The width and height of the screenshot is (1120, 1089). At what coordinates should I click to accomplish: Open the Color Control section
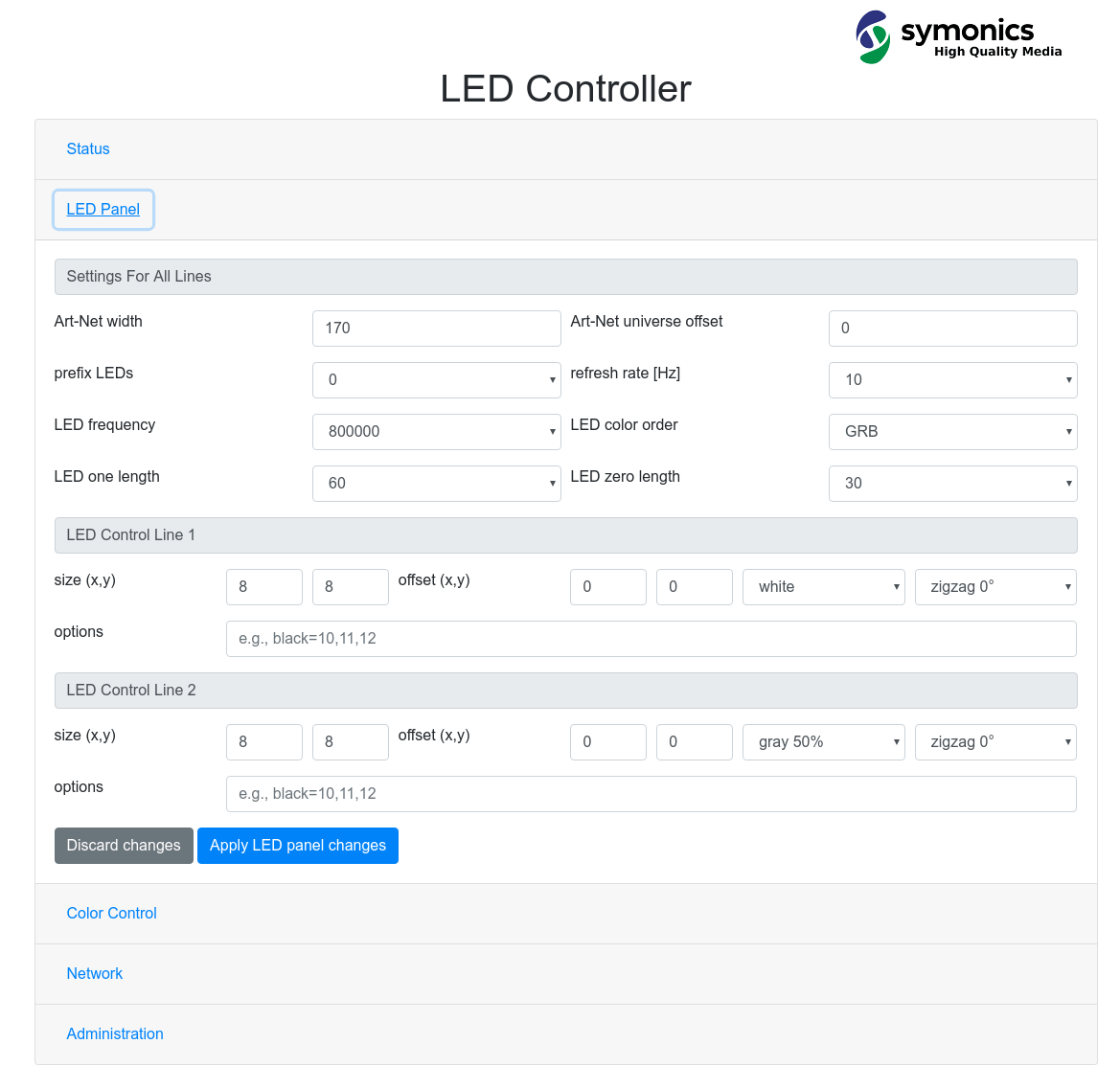click(111, 913)
